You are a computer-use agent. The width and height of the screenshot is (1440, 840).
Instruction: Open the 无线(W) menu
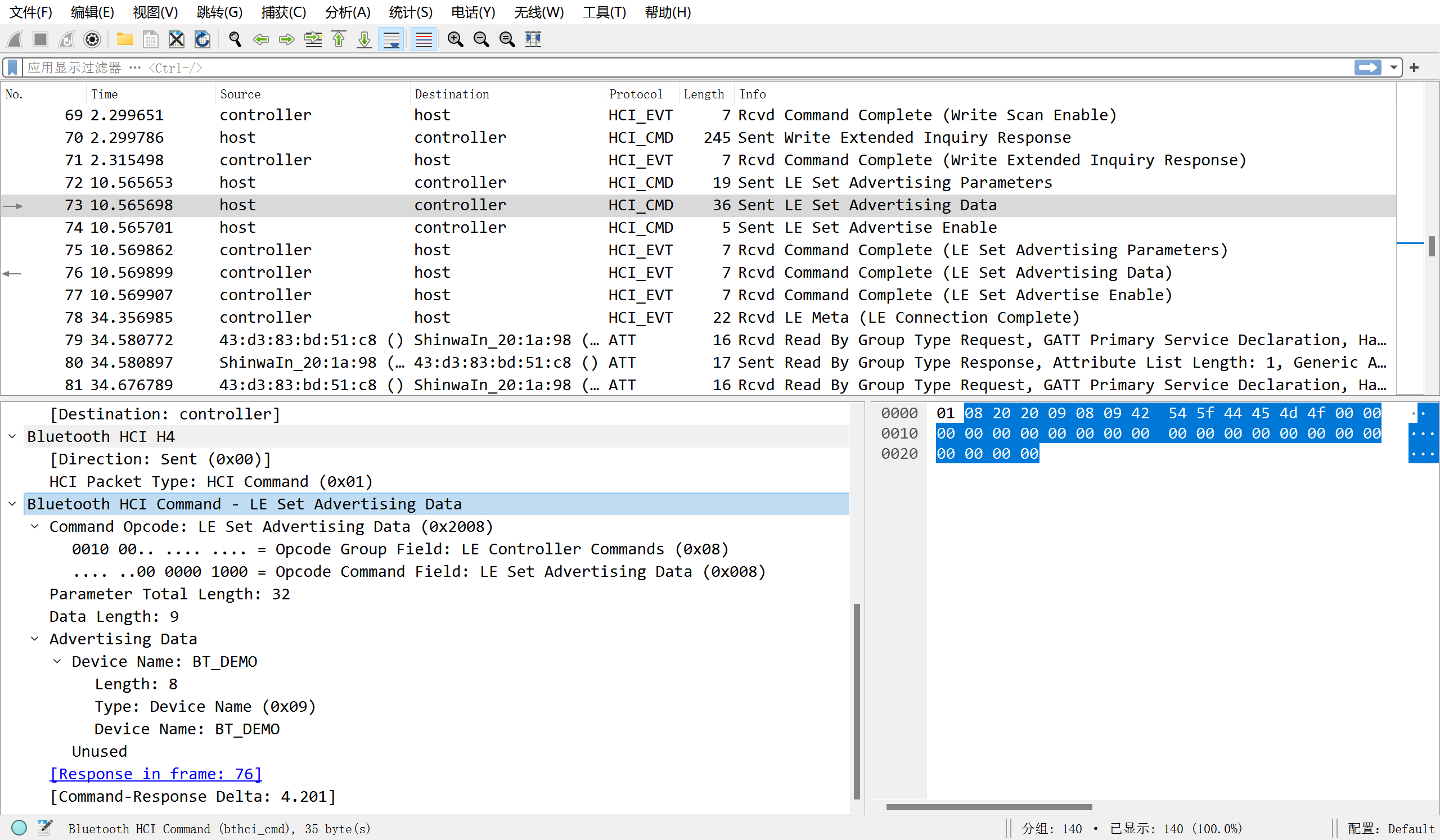539,12
